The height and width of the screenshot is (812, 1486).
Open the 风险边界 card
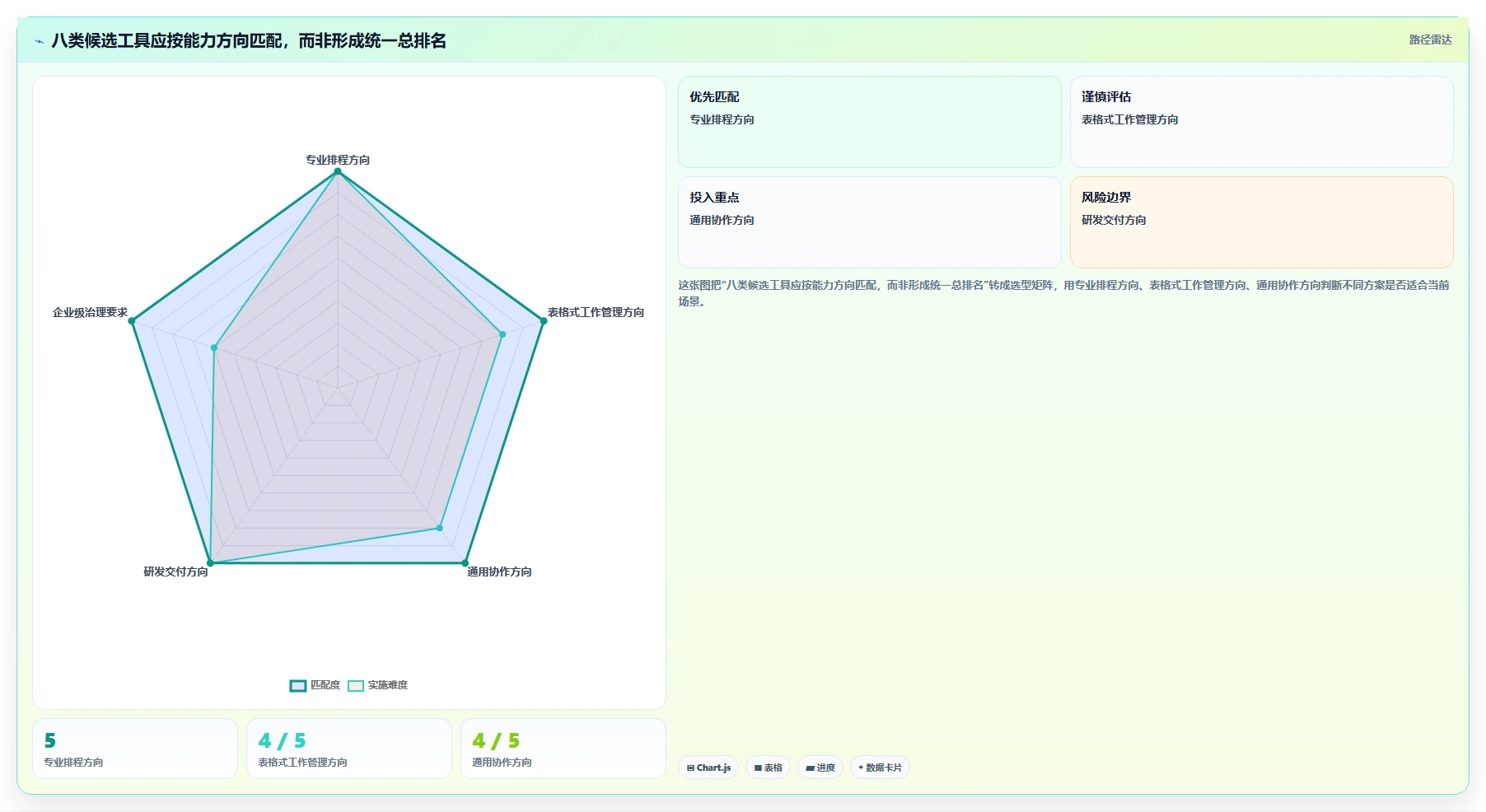(1262, 222)
